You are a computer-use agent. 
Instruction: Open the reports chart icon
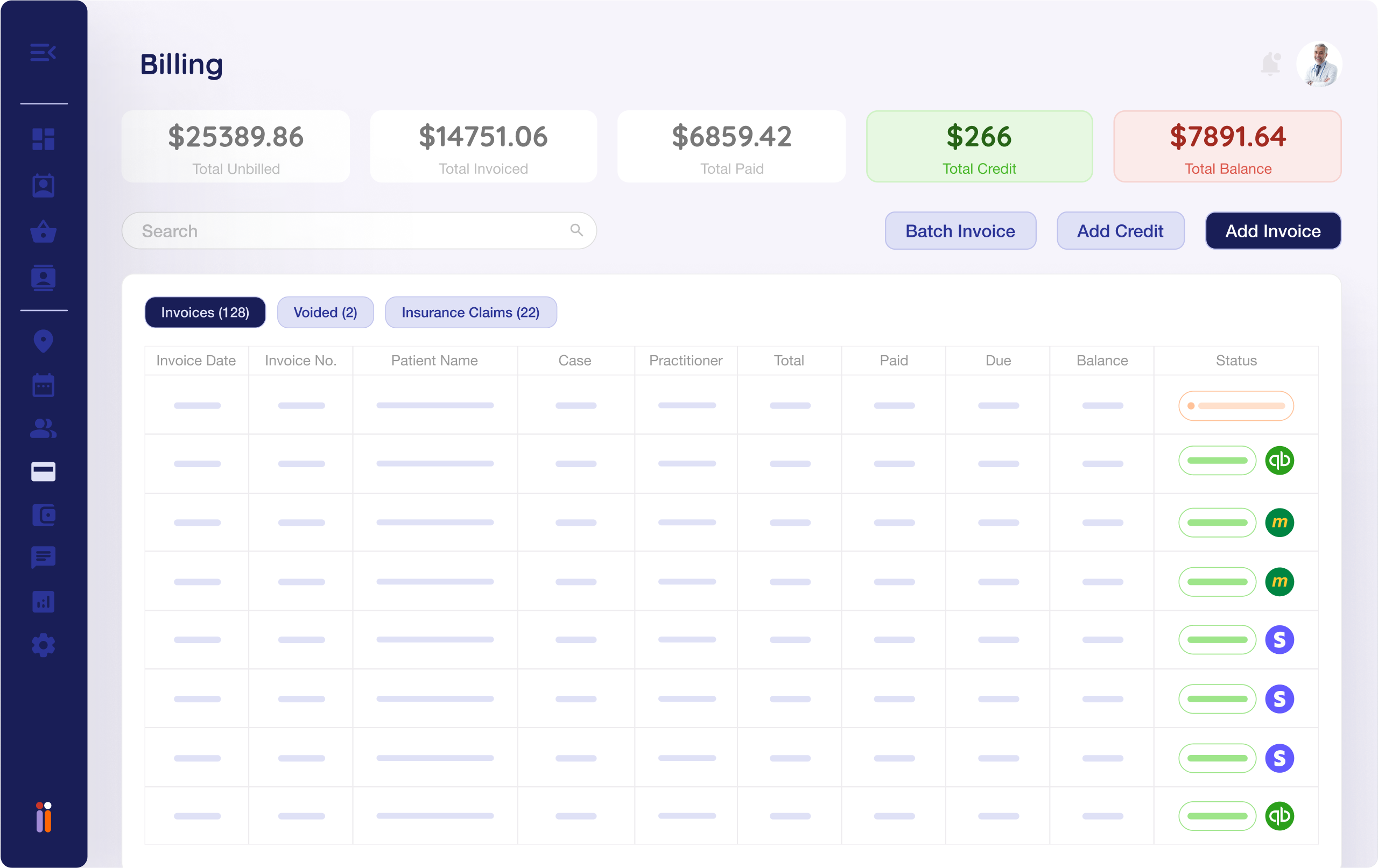(43, 602)
